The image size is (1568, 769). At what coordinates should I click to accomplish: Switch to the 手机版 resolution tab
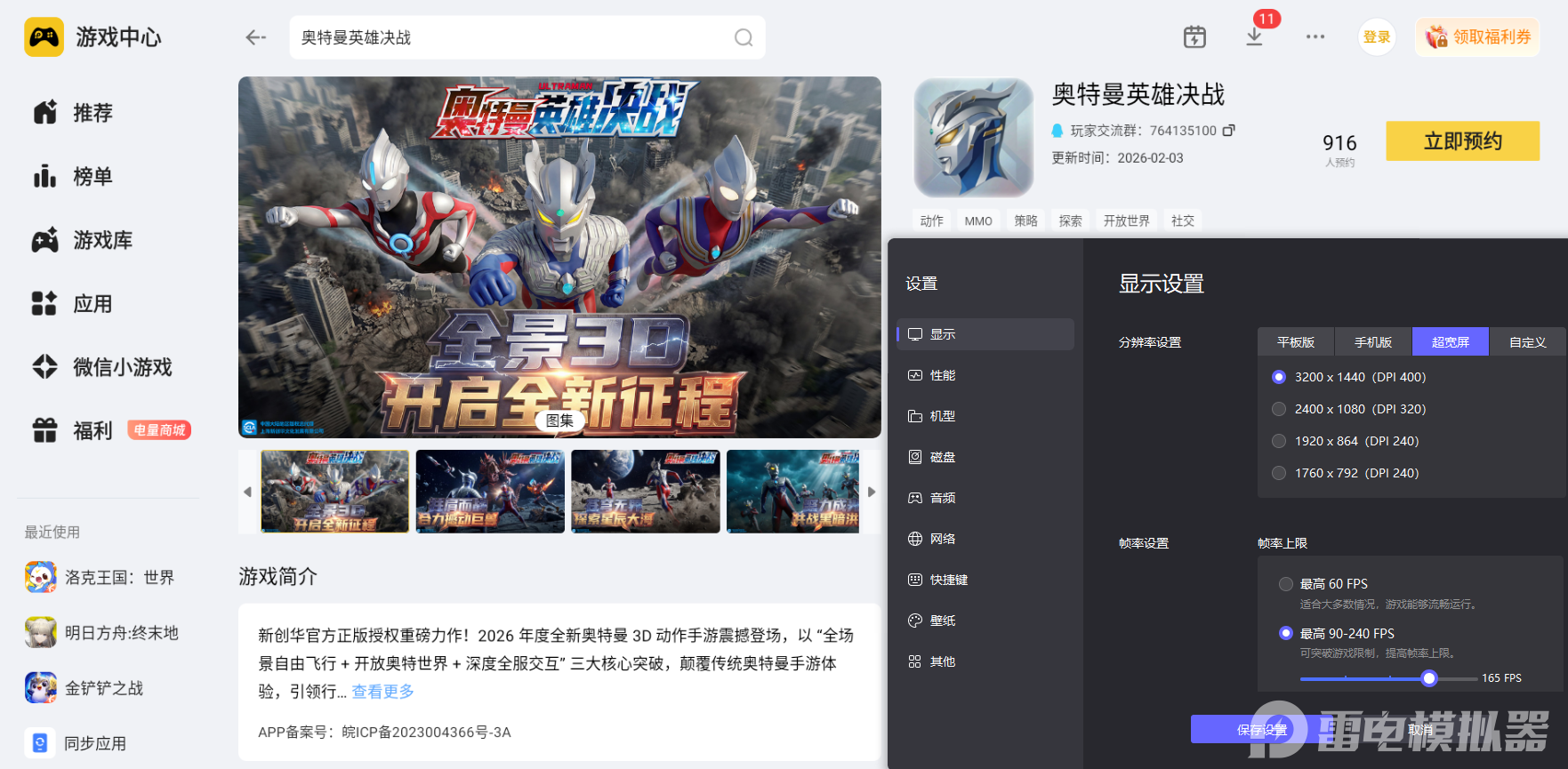click(x=1373, y=342)
